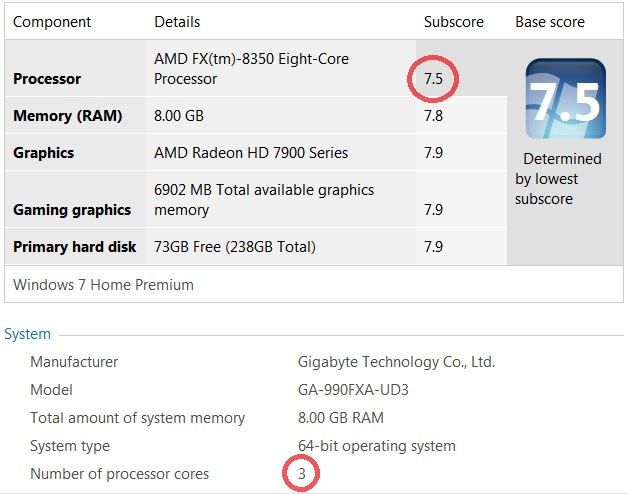Select the Graphics row label
This screenshot has width=628, height=494.
pyautogui.click(x=43, y=153)
